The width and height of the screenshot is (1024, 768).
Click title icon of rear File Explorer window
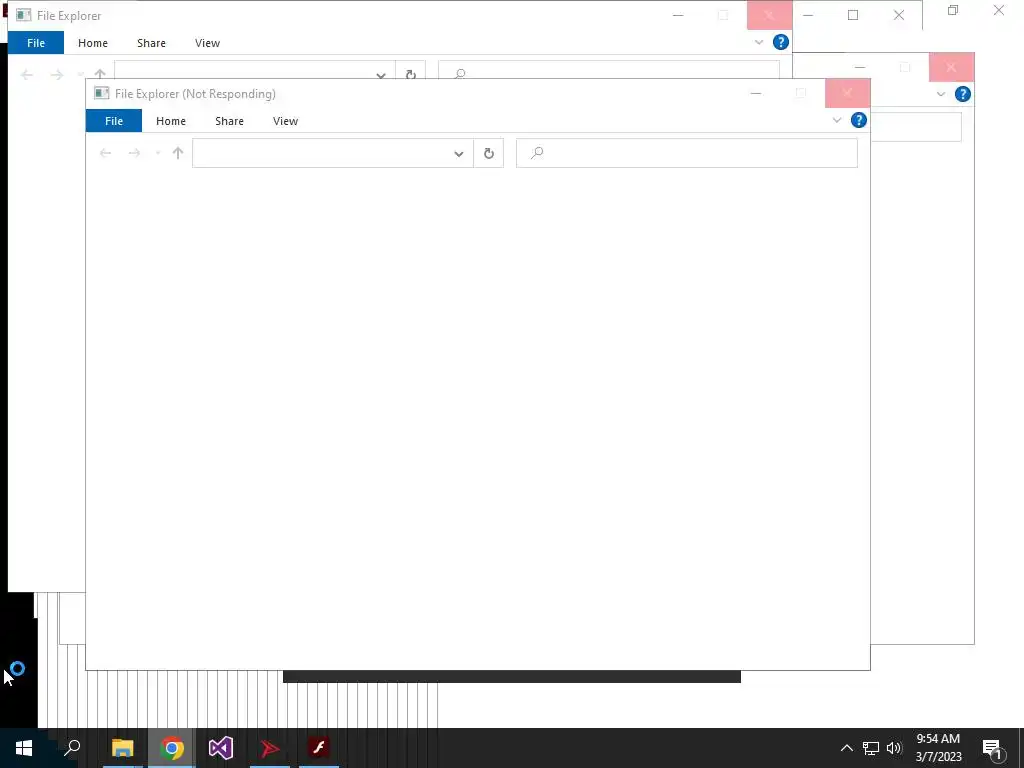coord(24,15)
